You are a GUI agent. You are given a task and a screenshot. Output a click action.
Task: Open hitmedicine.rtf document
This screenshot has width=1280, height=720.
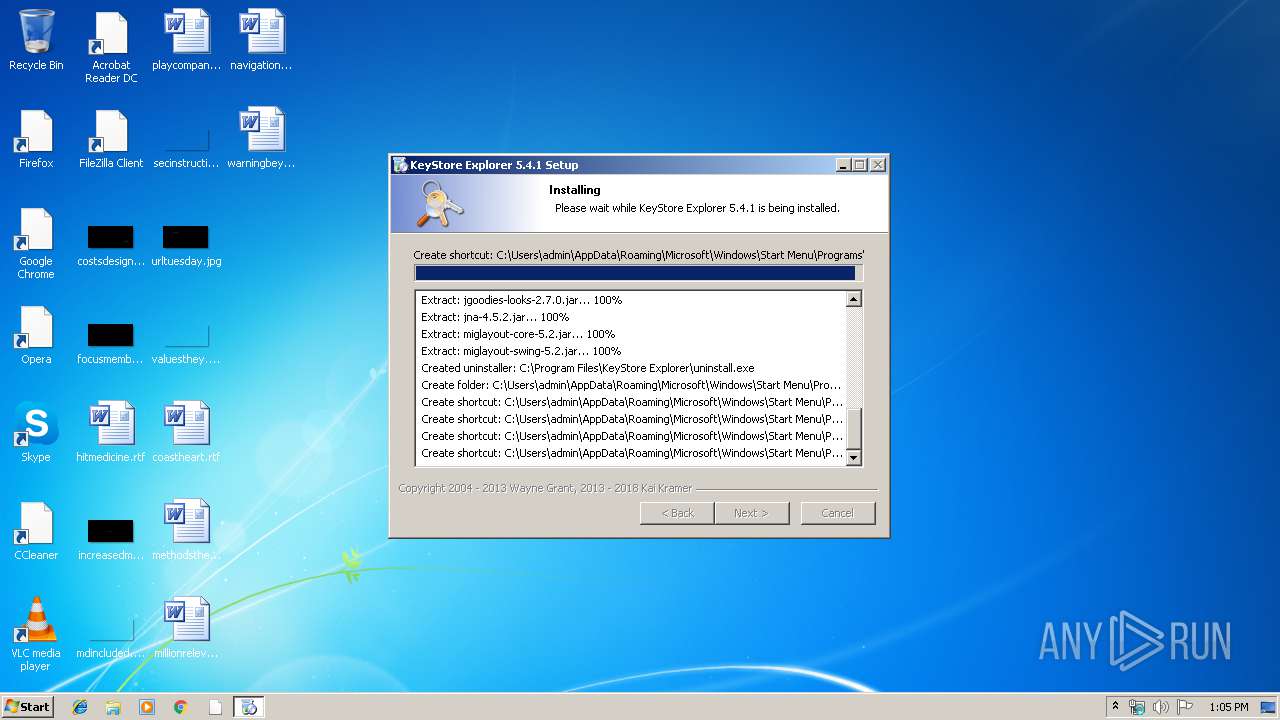[111, 432]
